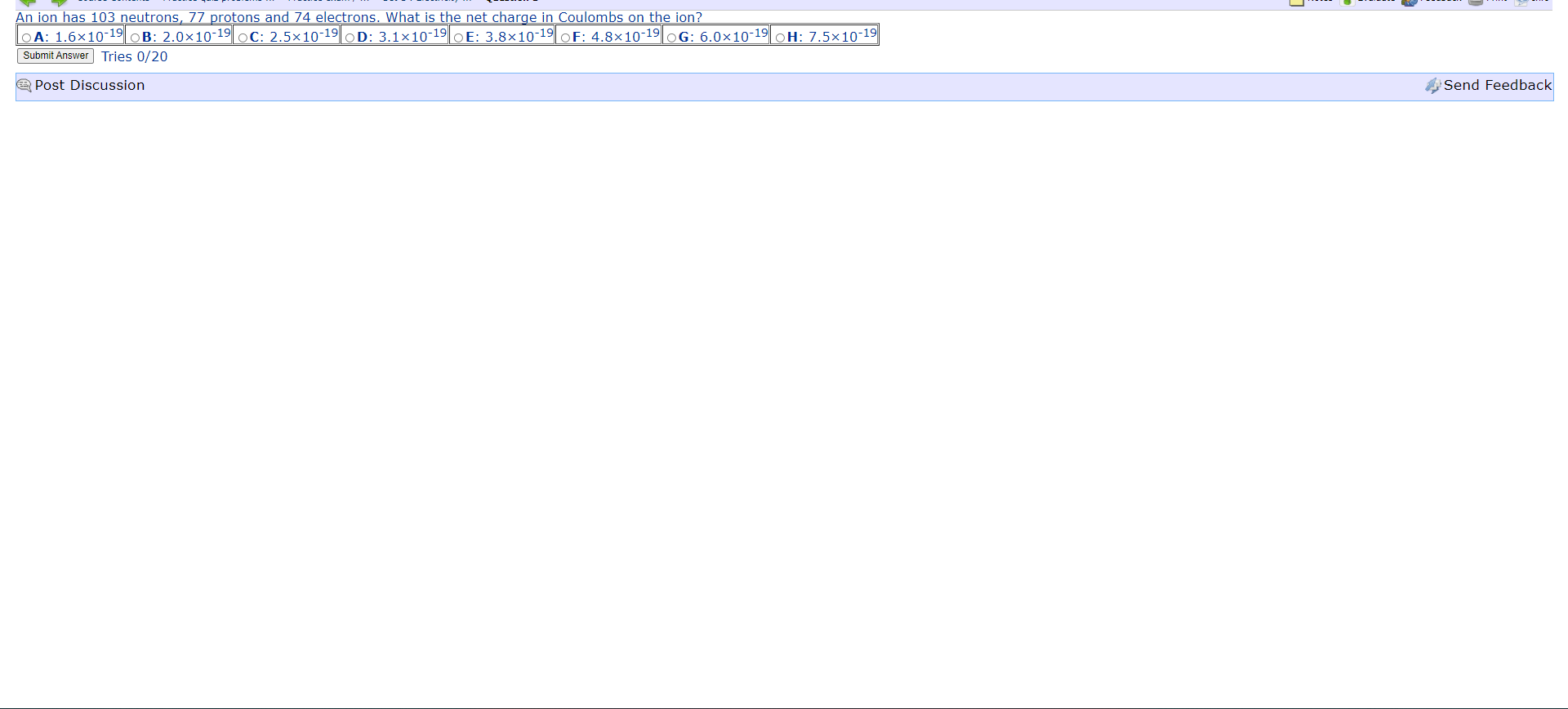Image resolution: width=1568 pixels, height=709 pixels.
Task: Select radio button H: 7.5×10⁻¹⁹
Action: pos(780,38)
